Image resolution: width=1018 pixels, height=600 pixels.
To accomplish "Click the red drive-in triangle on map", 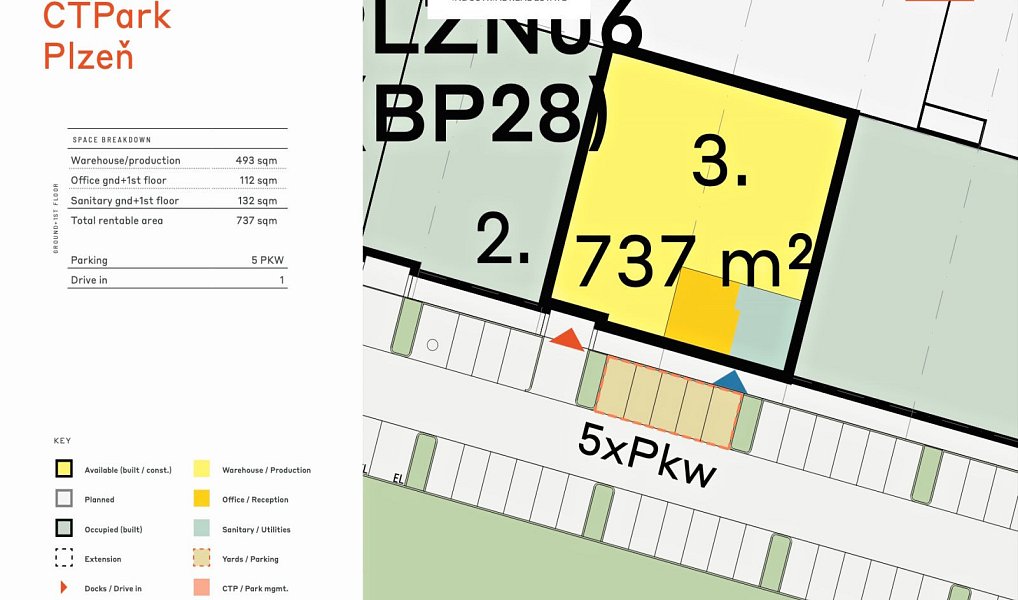I will [567, 340].
